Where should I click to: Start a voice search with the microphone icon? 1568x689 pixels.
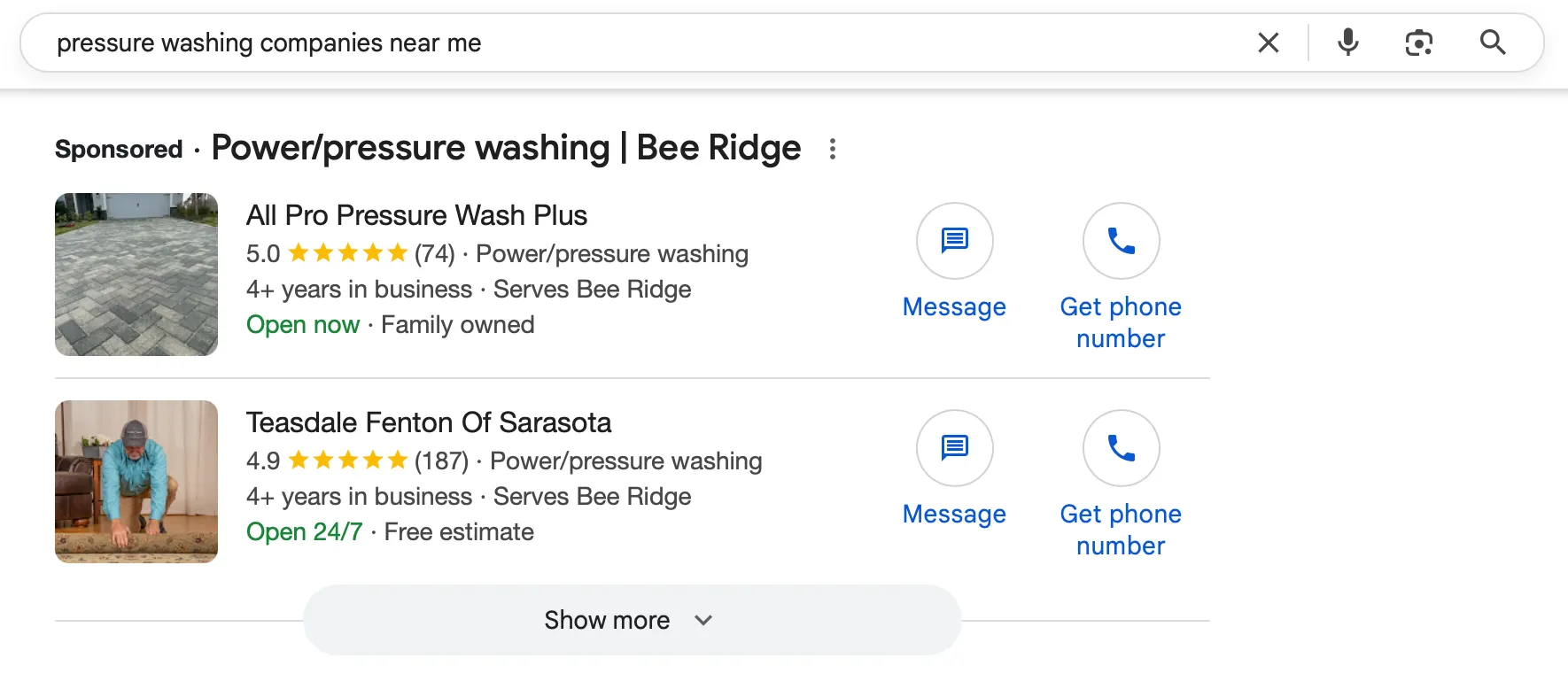(x=1347, y=42)
